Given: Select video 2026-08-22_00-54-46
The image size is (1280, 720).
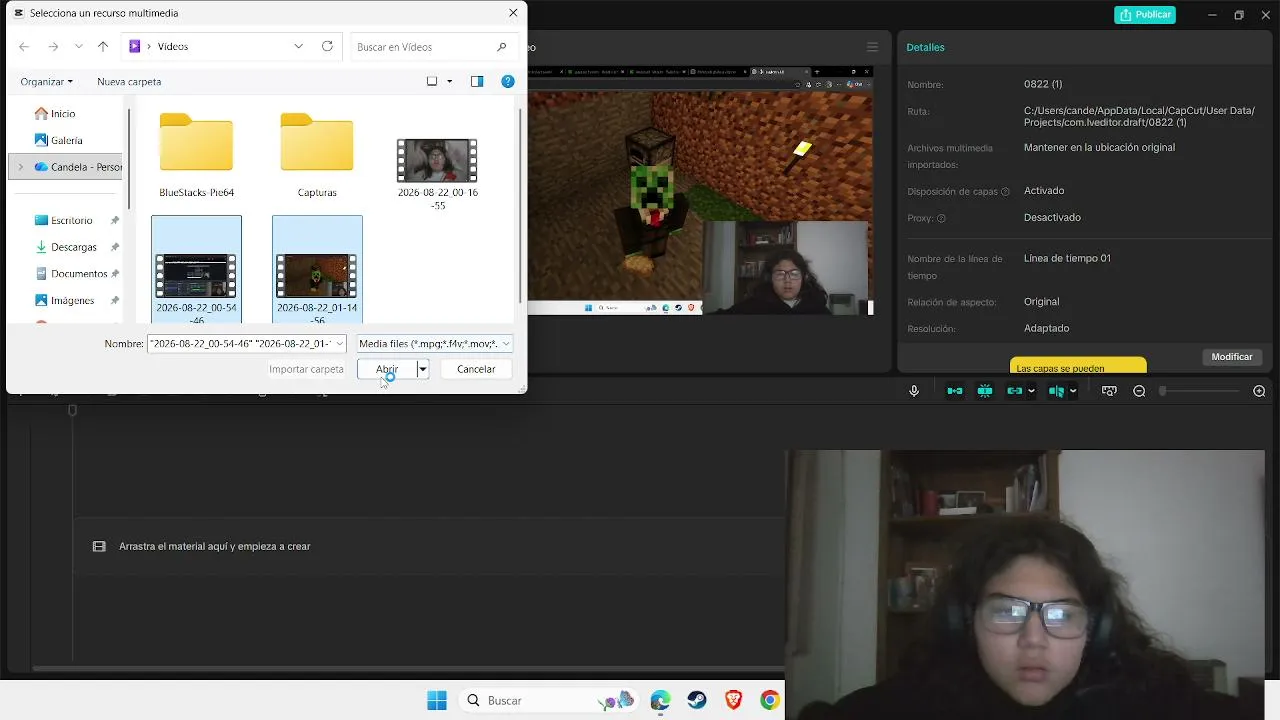Looking at the screenshot, I should coord(196,270).
